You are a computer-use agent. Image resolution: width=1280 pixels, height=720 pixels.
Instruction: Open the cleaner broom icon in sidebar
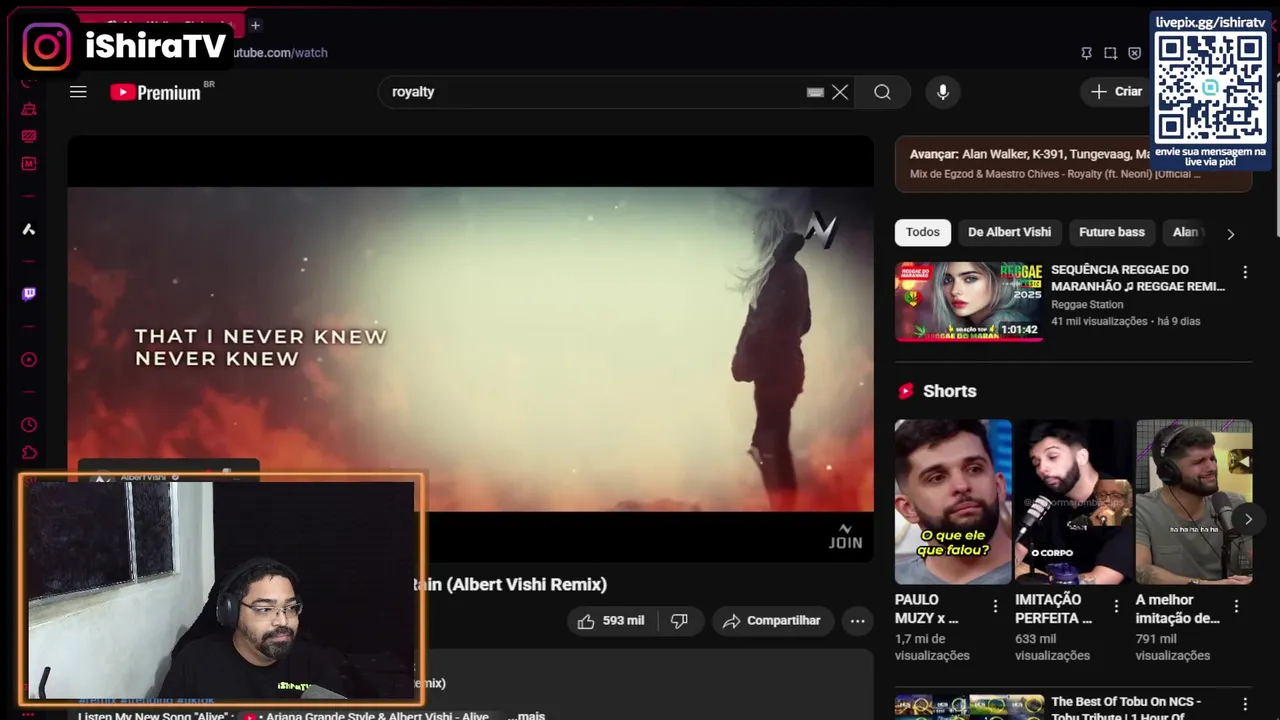coord(29,108)
